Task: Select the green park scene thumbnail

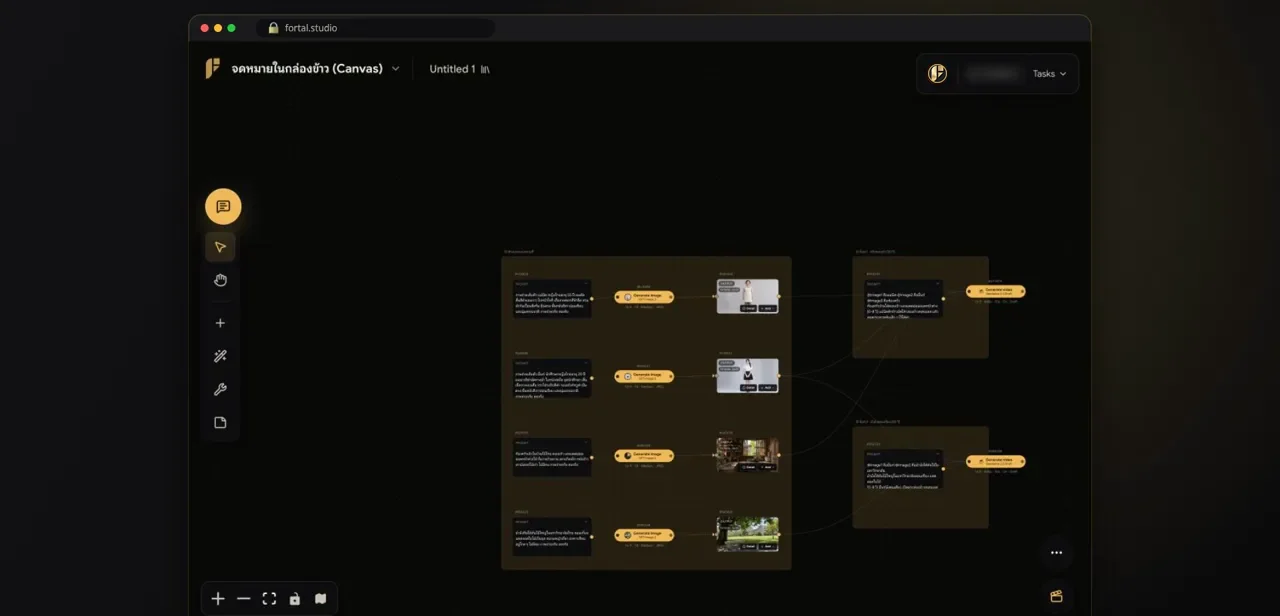Action: pyautogui.click(x=747, y=534)
